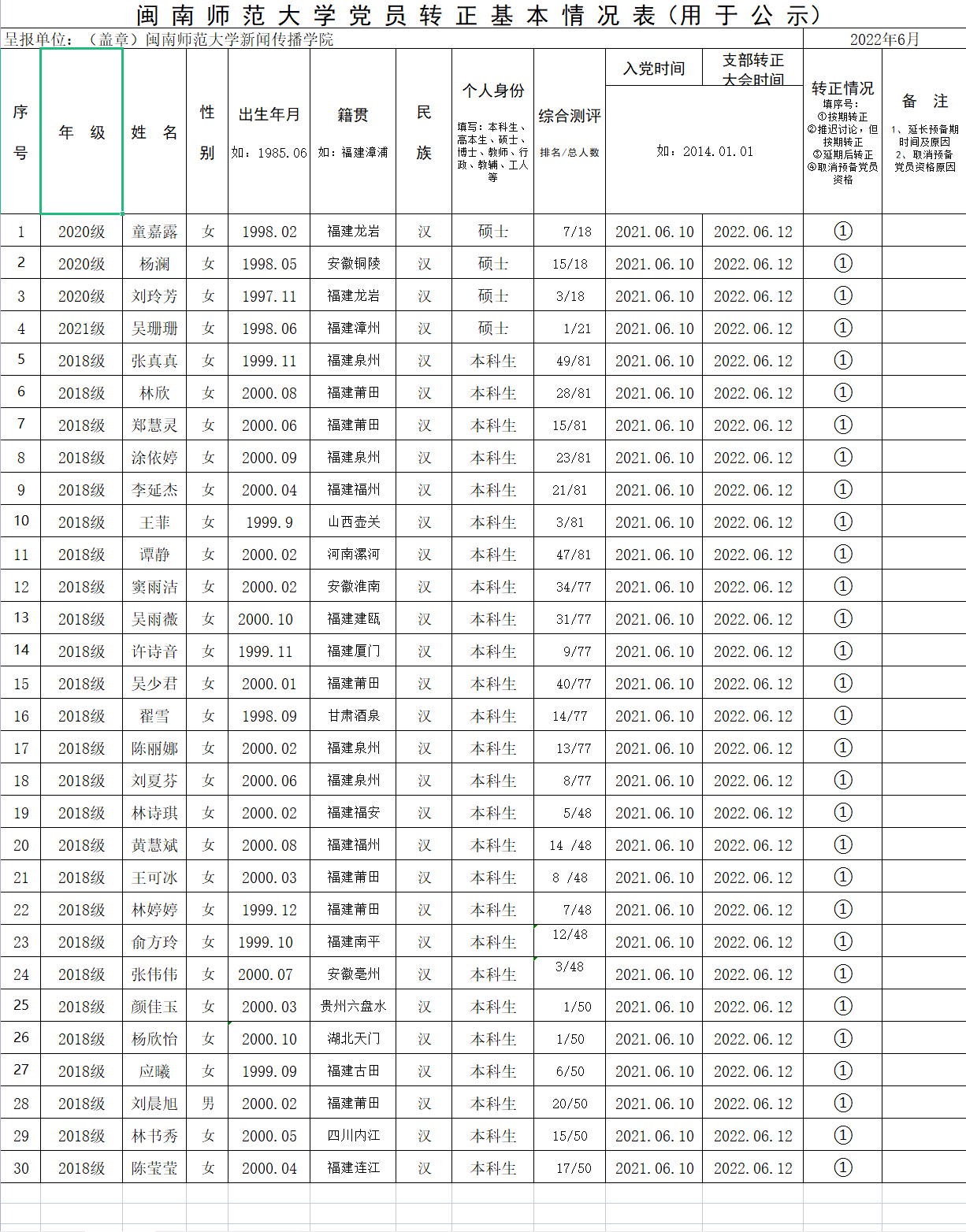Click the serial number 30 cell
The height and width of the screenshot is (1232, 966).
(20, 1168)
